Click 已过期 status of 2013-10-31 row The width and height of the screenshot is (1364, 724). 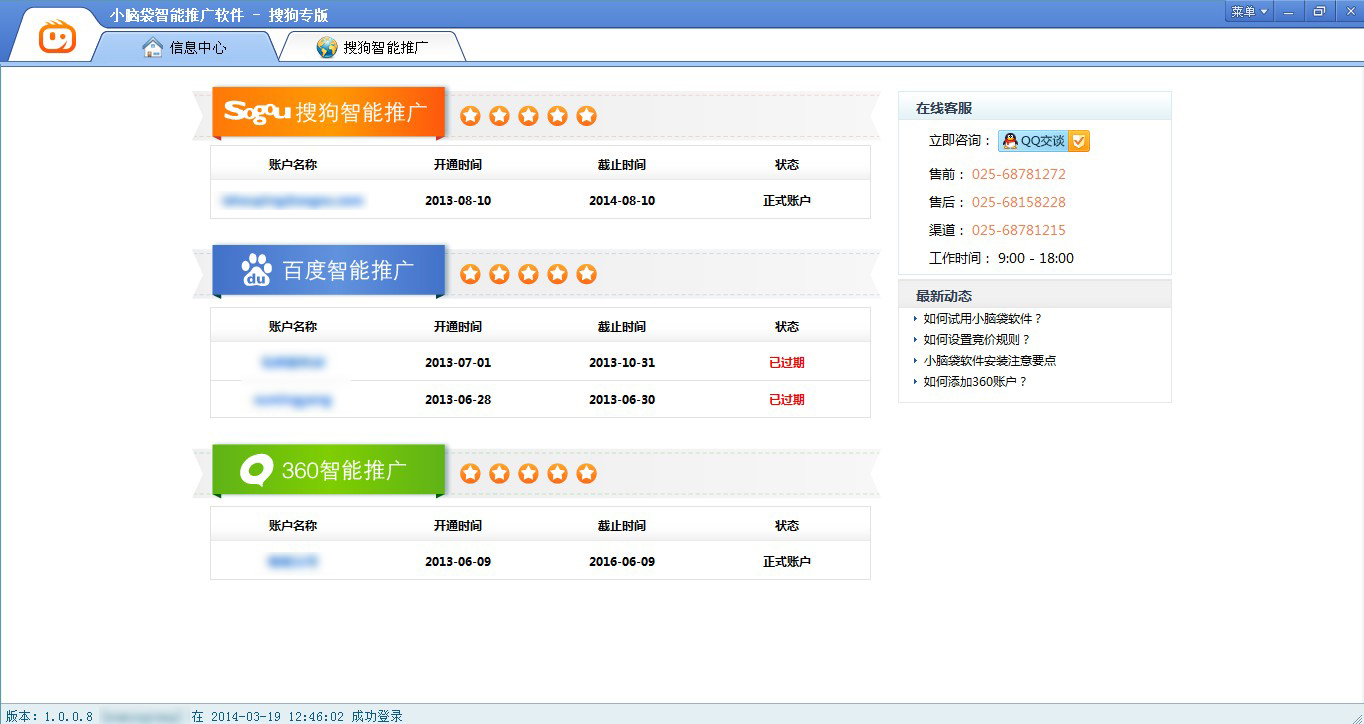(787, 363)
